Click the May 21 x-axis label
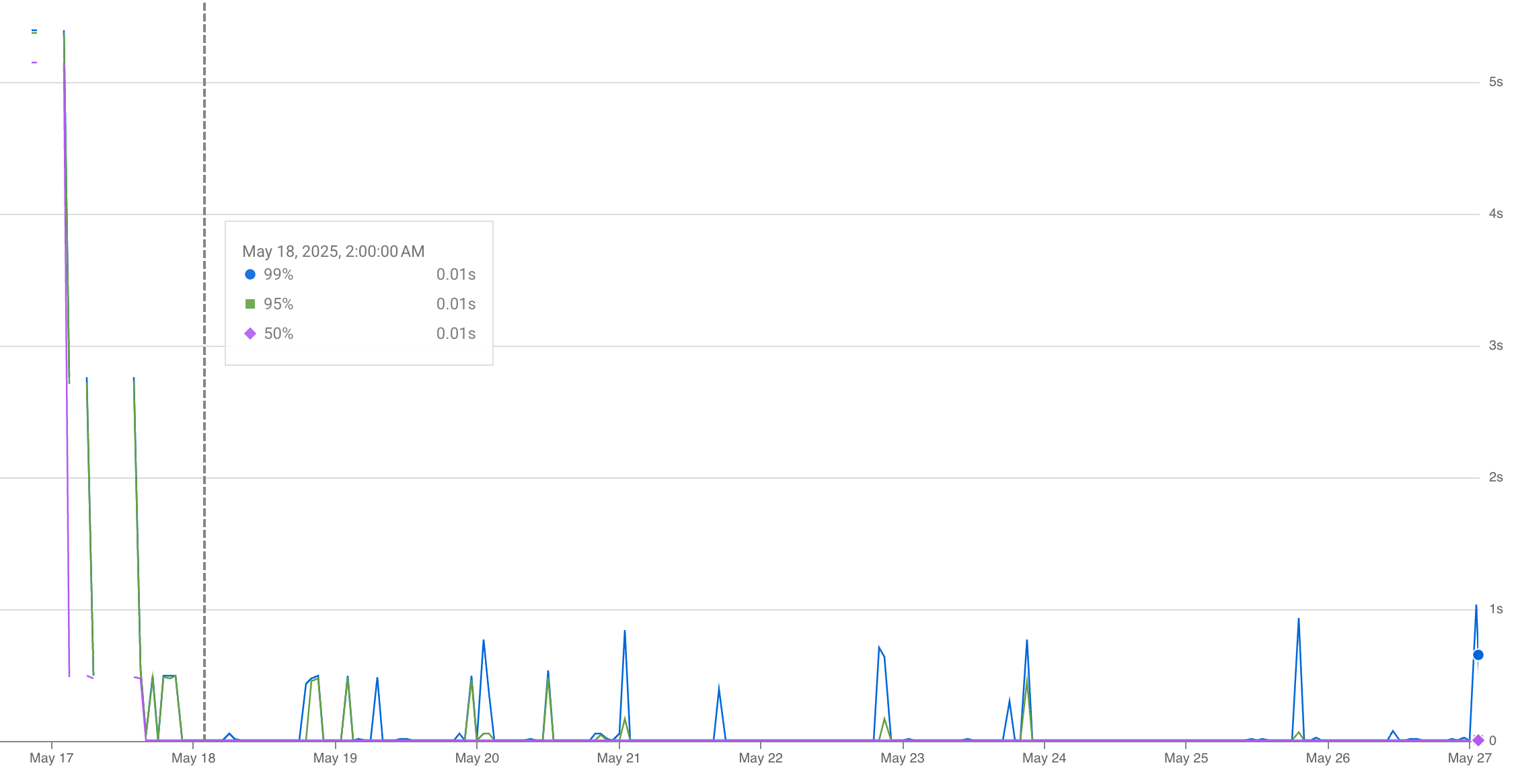 618,758
